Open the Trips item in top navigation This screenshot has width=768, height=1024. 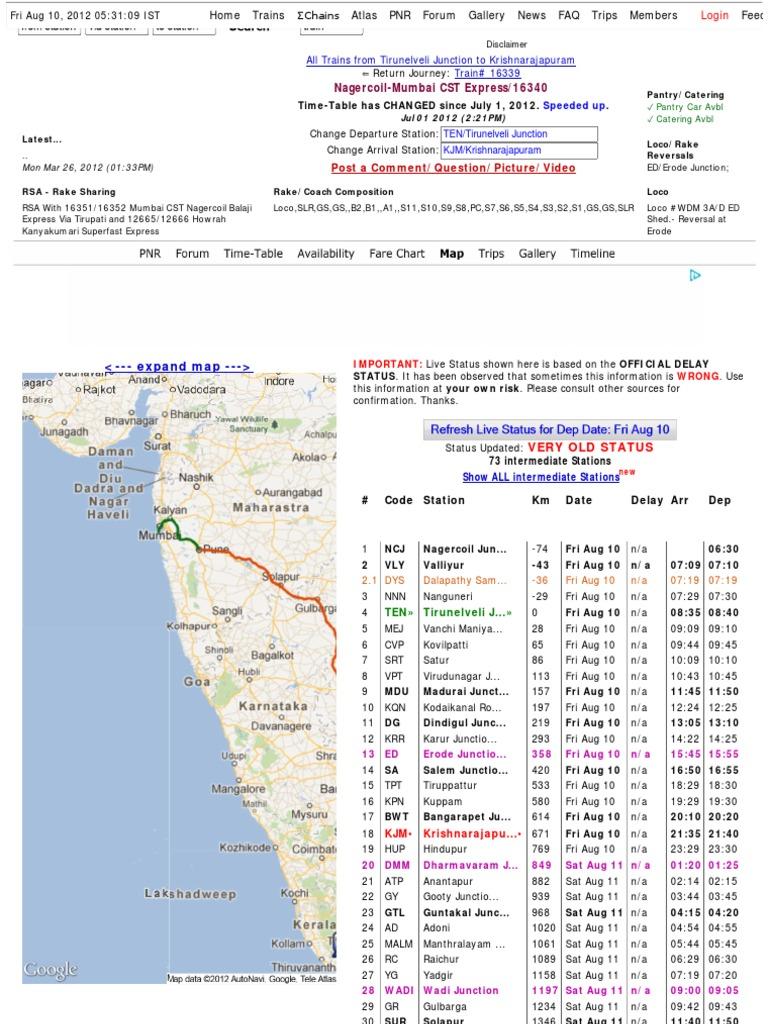604,15
